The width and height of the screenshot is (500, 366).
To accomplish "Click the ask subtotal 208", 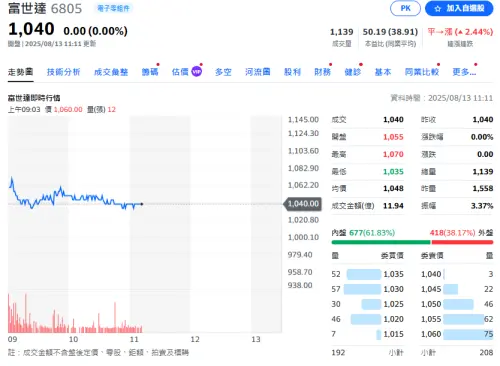I will [486, 352].
